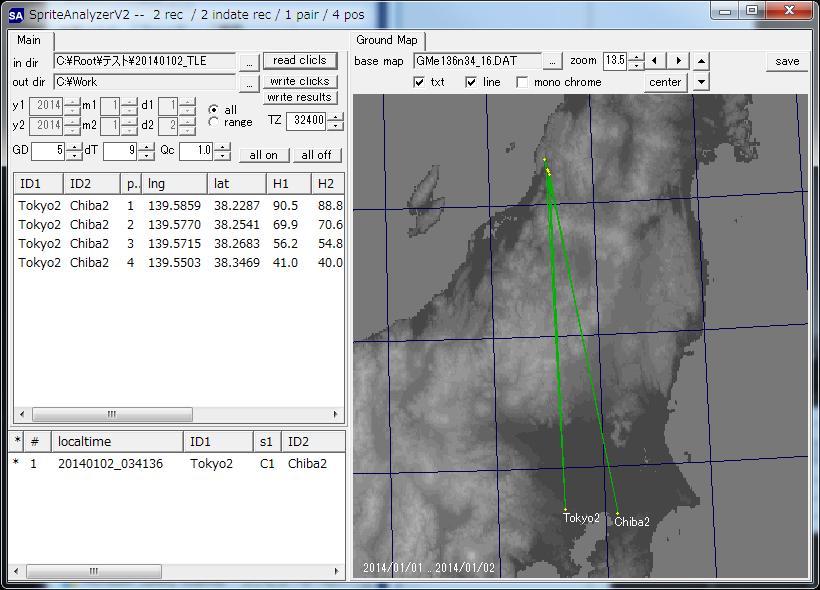Viewport: 820px width, 590px height.
Task: Switch to the Main tab
Action: point(29,40)
